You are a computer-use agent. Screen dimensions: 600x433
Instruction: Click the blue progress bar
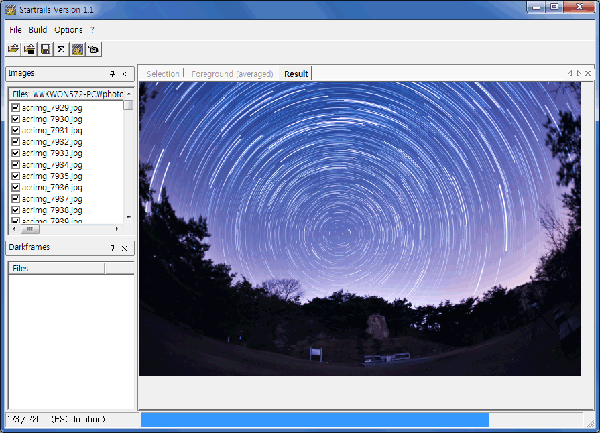(315, 420)
